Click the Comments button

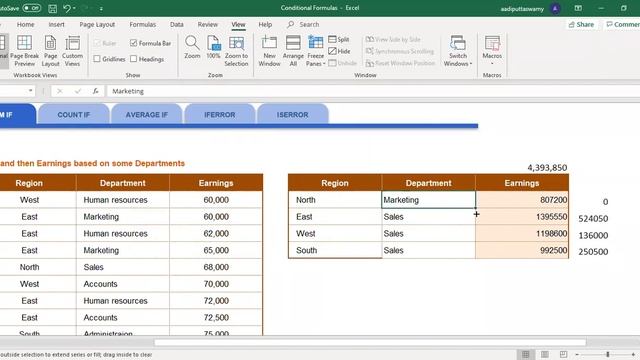coord(622,24)
